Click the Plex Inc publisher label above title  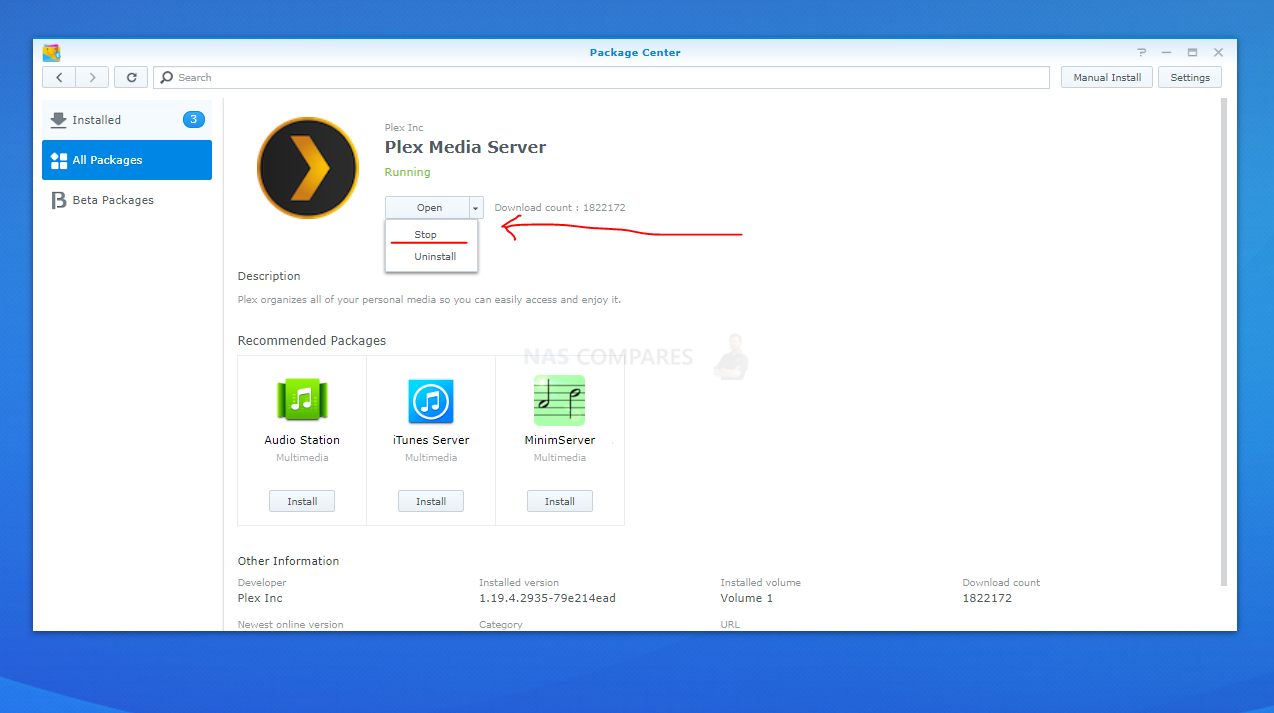click(404, 128)
